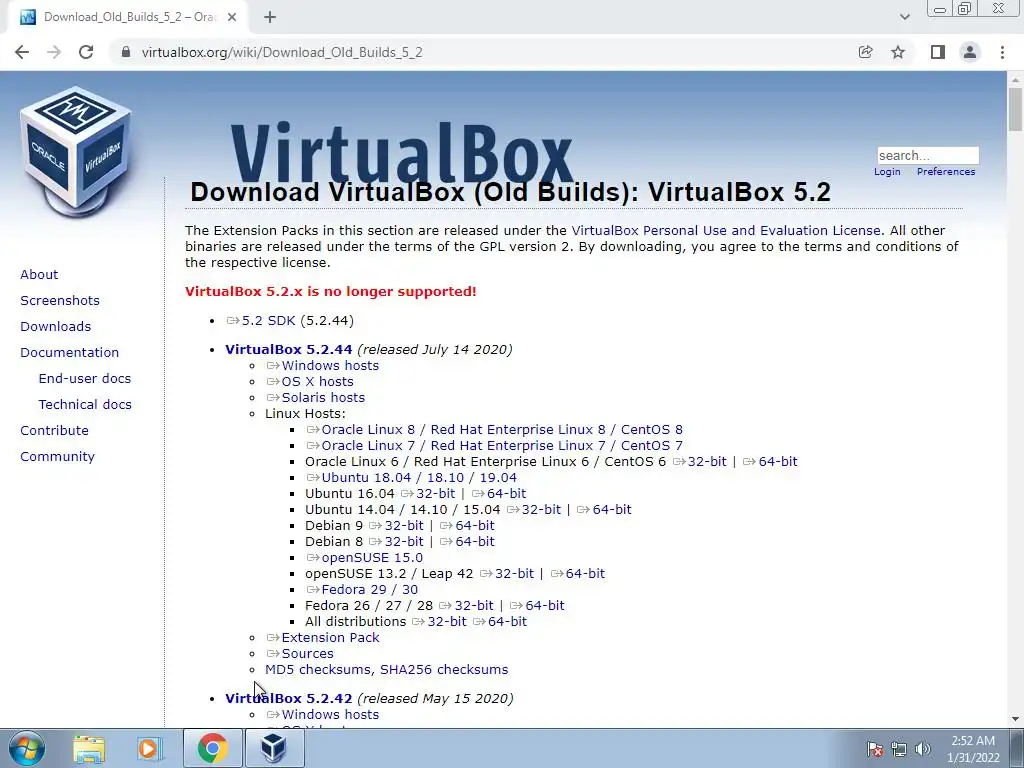The image size is (1024, 768).
Task: Click the padlock site info icon
Action: (126, 52)
